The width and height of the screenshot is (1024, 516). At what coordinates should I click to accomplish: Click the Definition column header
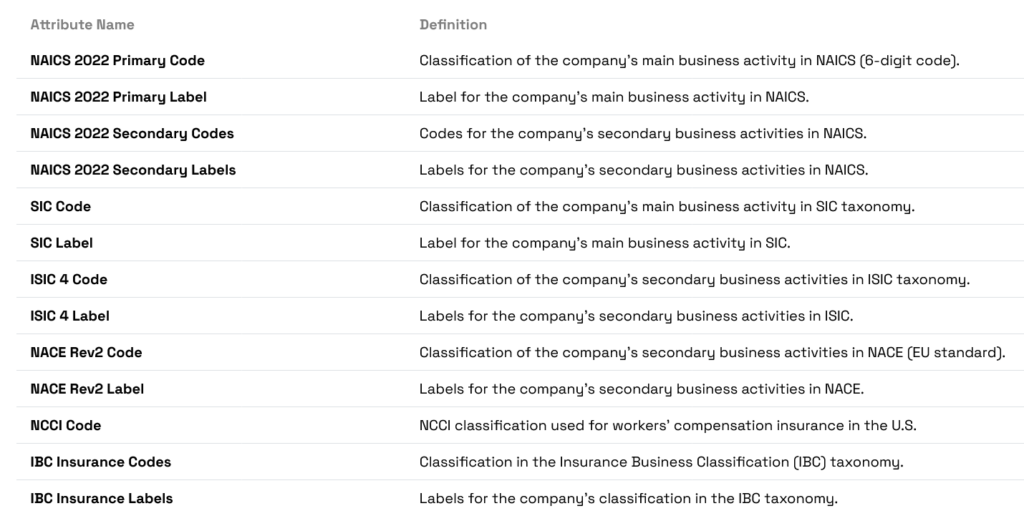click(453, 24)
